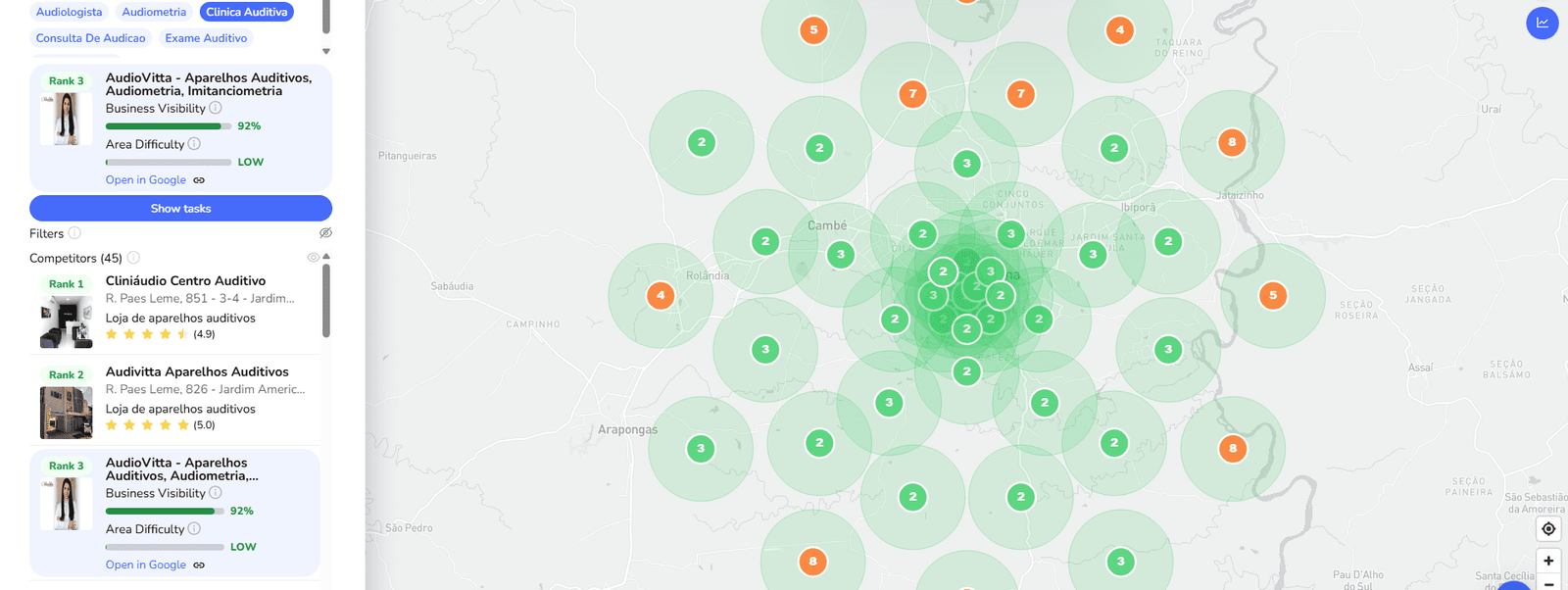This screenshot has height=590, width=1568.
Task: Expand the Filters section
Action: tap(46, 233)
